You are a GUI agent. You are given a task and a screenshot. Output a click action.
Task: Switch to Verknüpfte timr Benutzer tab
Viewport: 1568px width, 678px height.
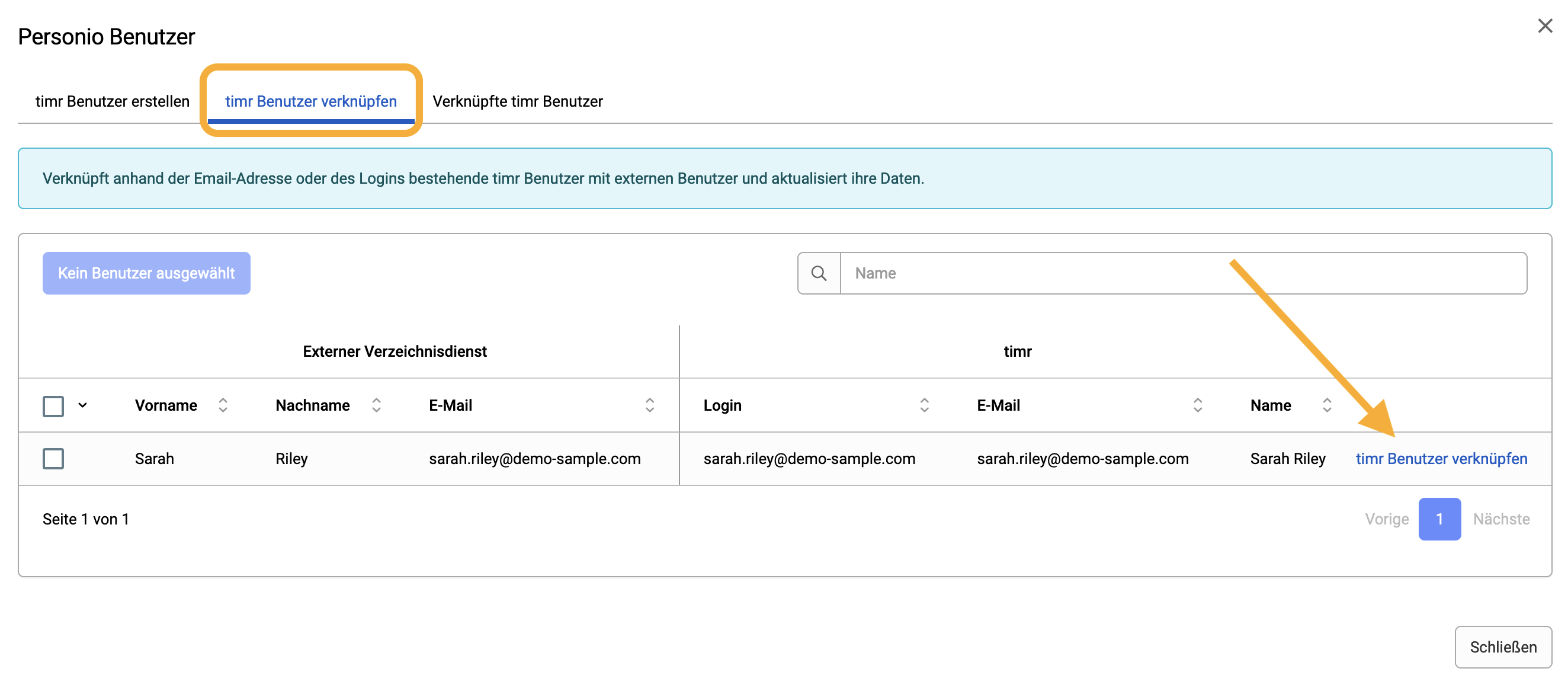[517, 101]
